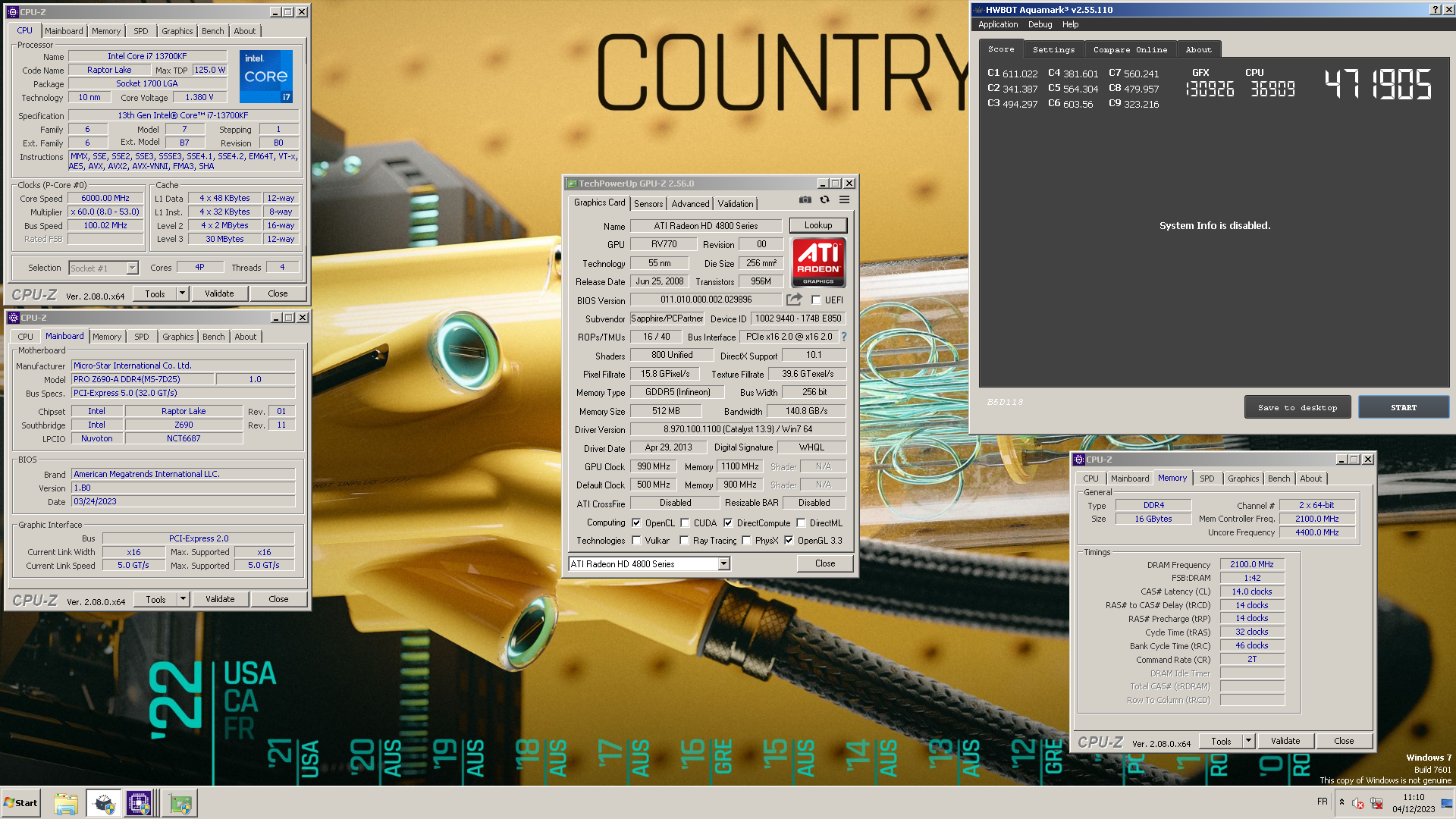Toggle the UEFI checkbox in GPU-Z
This screenshot has width=1456, height=819.
click(816, 300)
